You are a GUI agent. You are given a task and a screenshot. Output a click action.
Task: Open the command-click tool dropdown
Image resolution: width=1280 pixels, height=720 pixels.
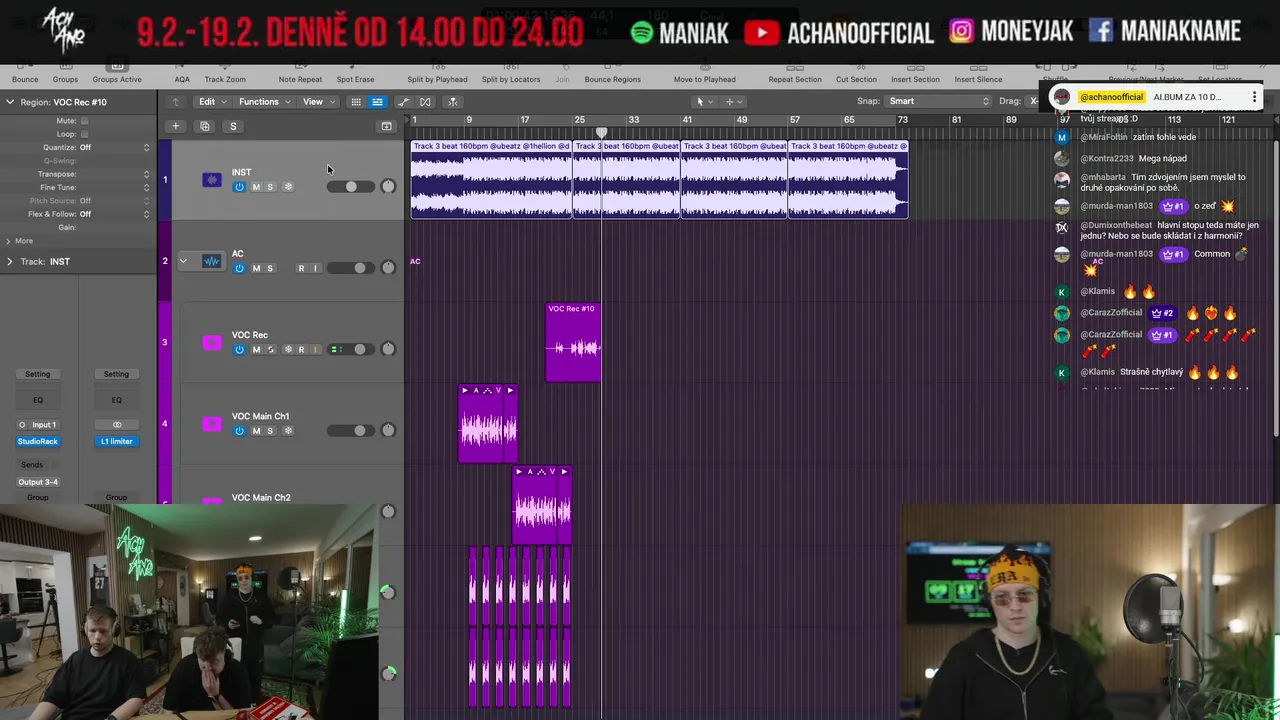734,101
